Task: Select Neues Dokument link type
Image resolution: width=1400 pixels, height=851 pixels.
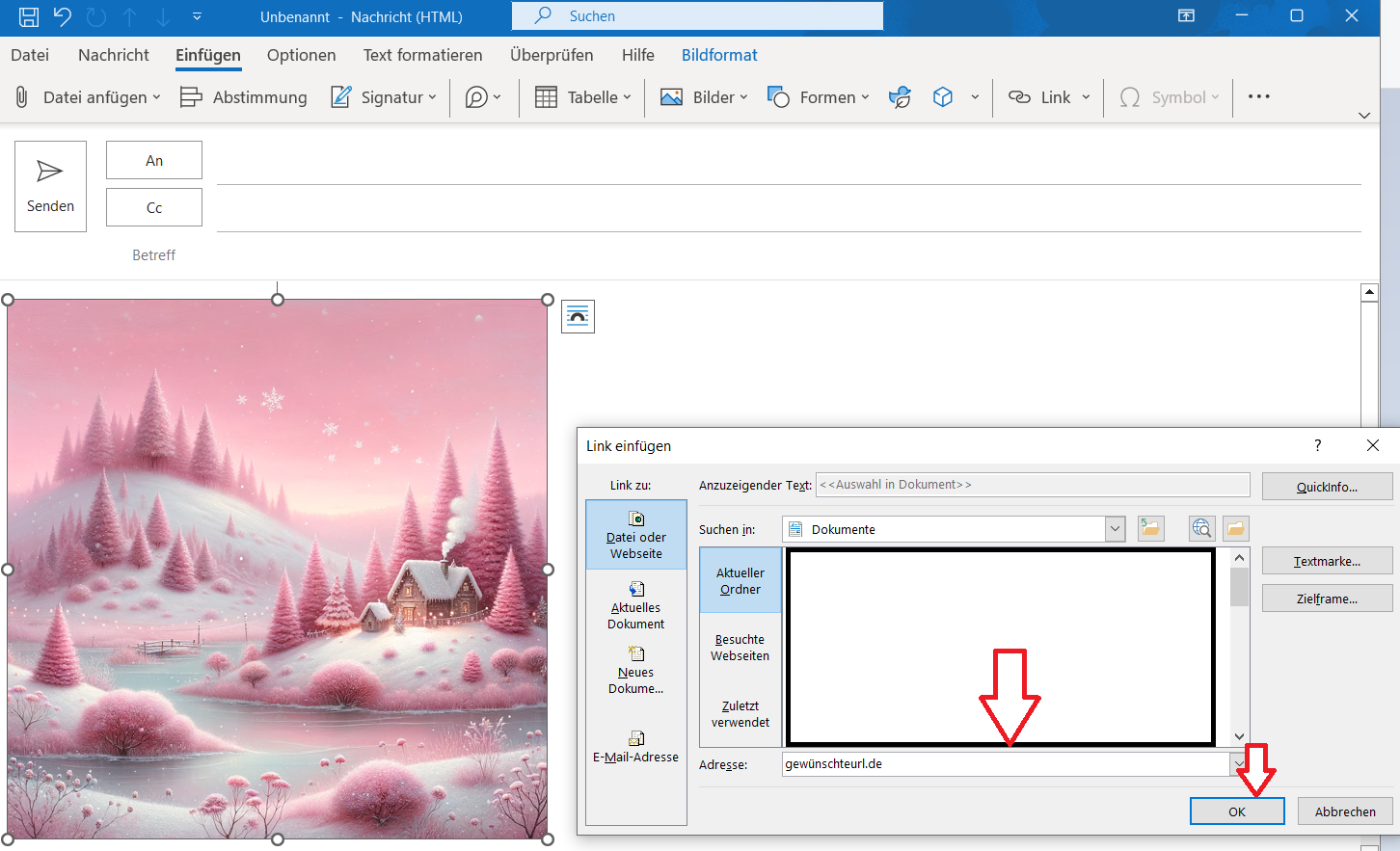Action: (x=636, y=671)
